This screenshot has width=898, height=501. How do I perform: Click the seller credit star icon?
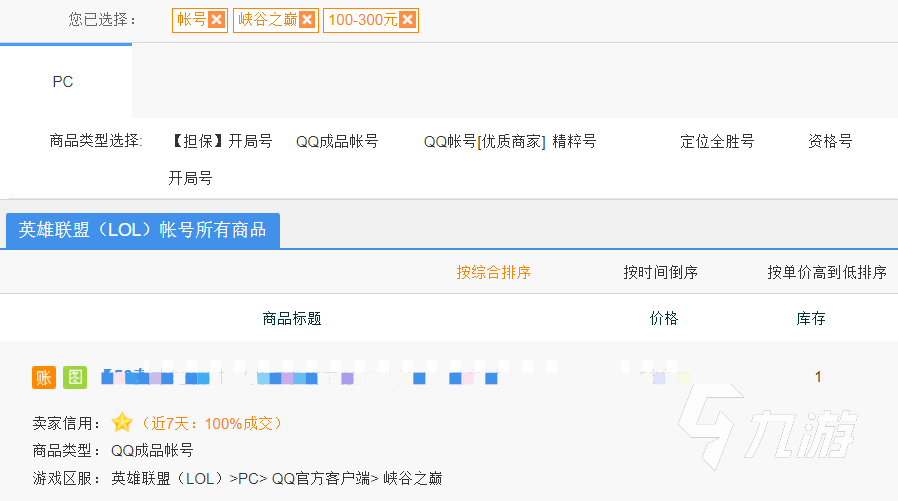coord(122,423)
